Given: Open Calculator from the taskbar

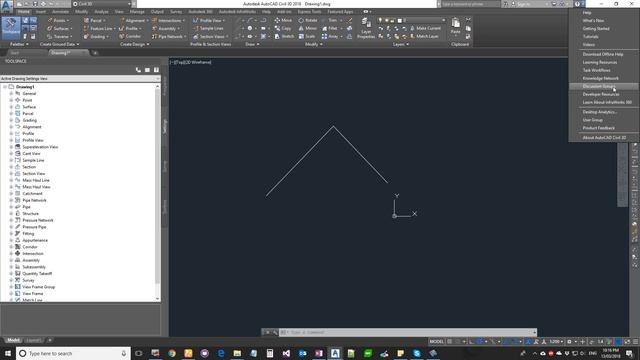Looking at the screenshot, I should (x=270, y=353).
